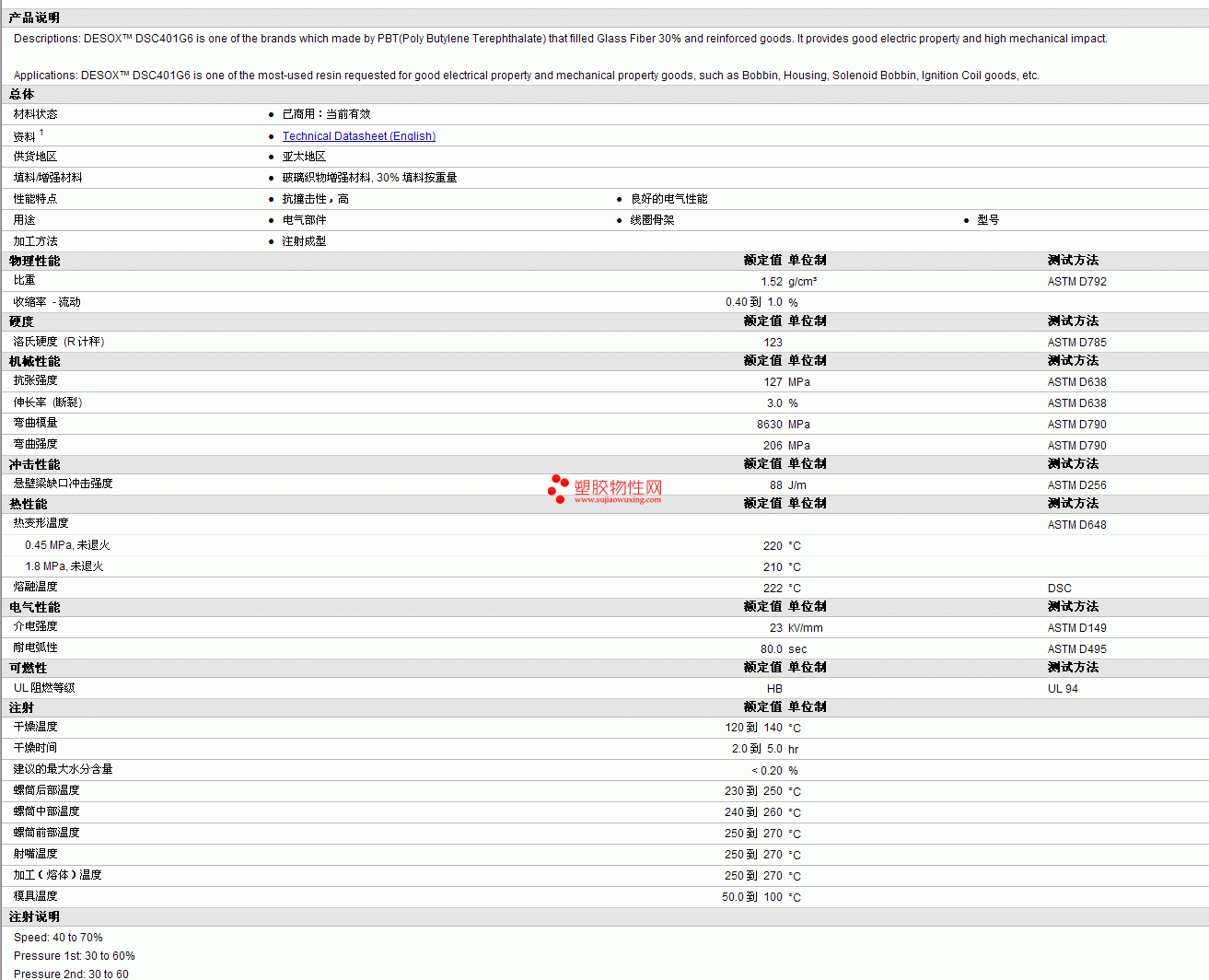1209x980 pixels.
Task: Select the 硬度 section header
Action: coord(22,322)
